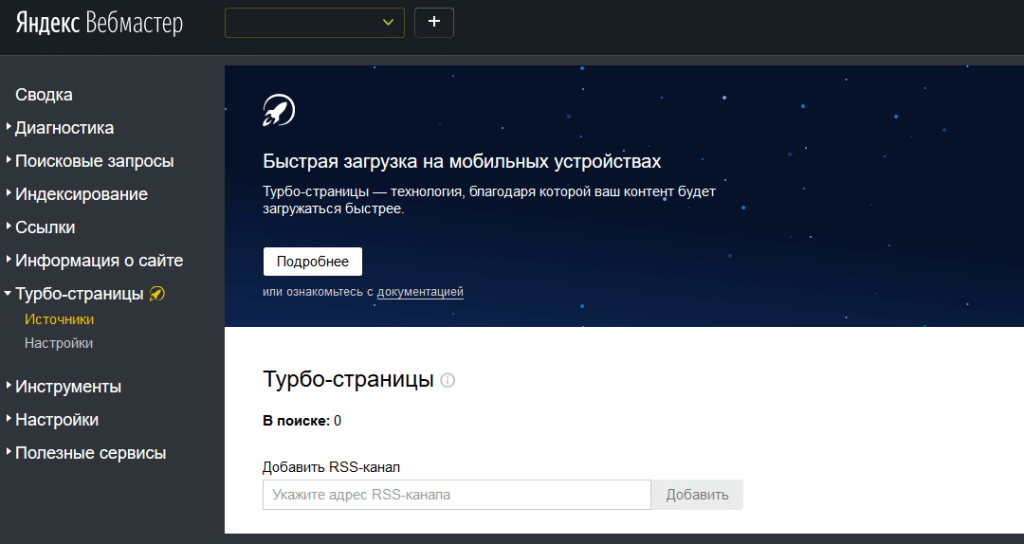Expand the Диагностика section
Viewport: 1024px width, 544px height.
pos(64,128)
